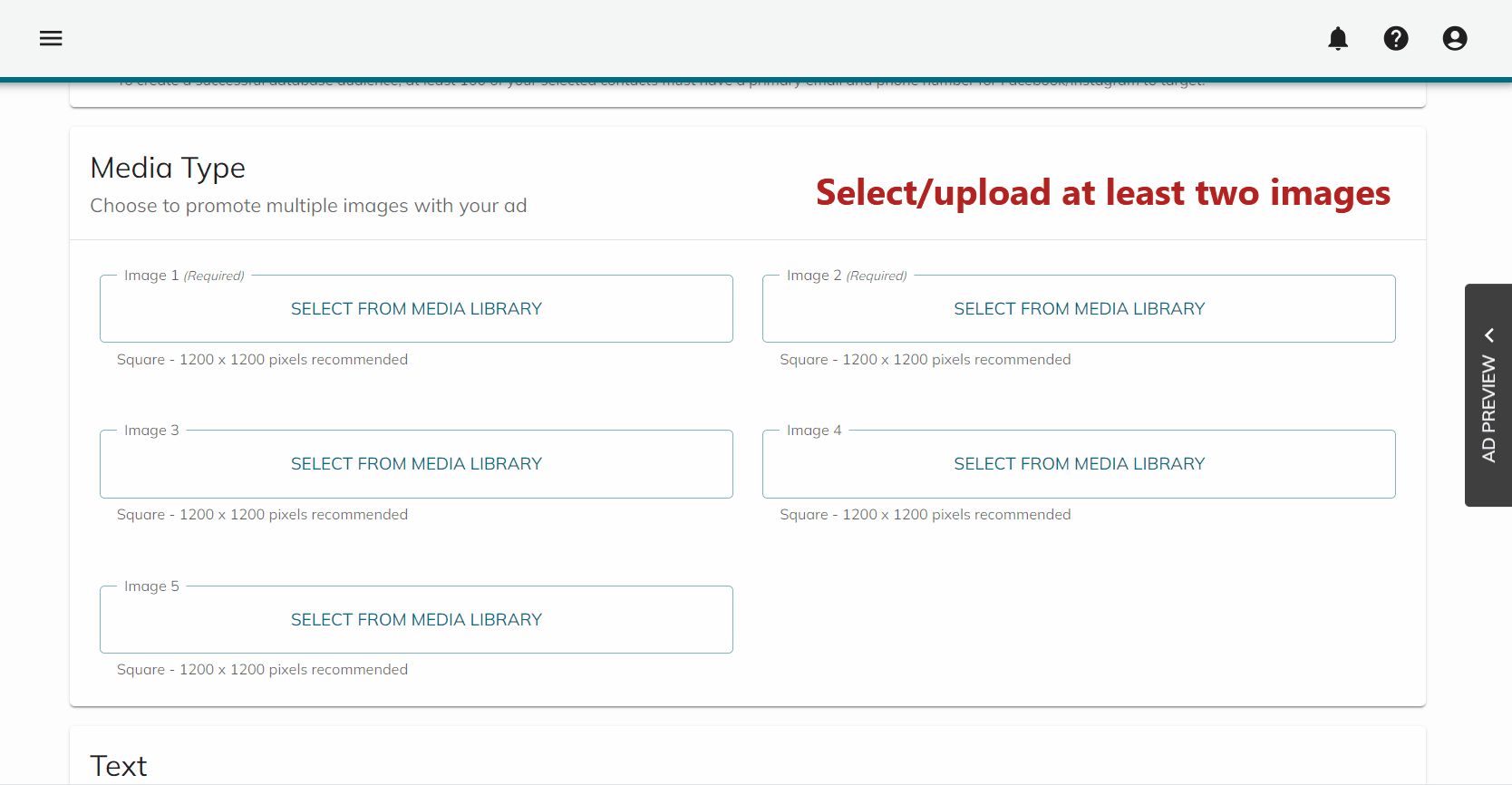Viewport: 1512px width, 785px height.
Task: Click size recommendation text under Image 2
Action: [925, 360]
